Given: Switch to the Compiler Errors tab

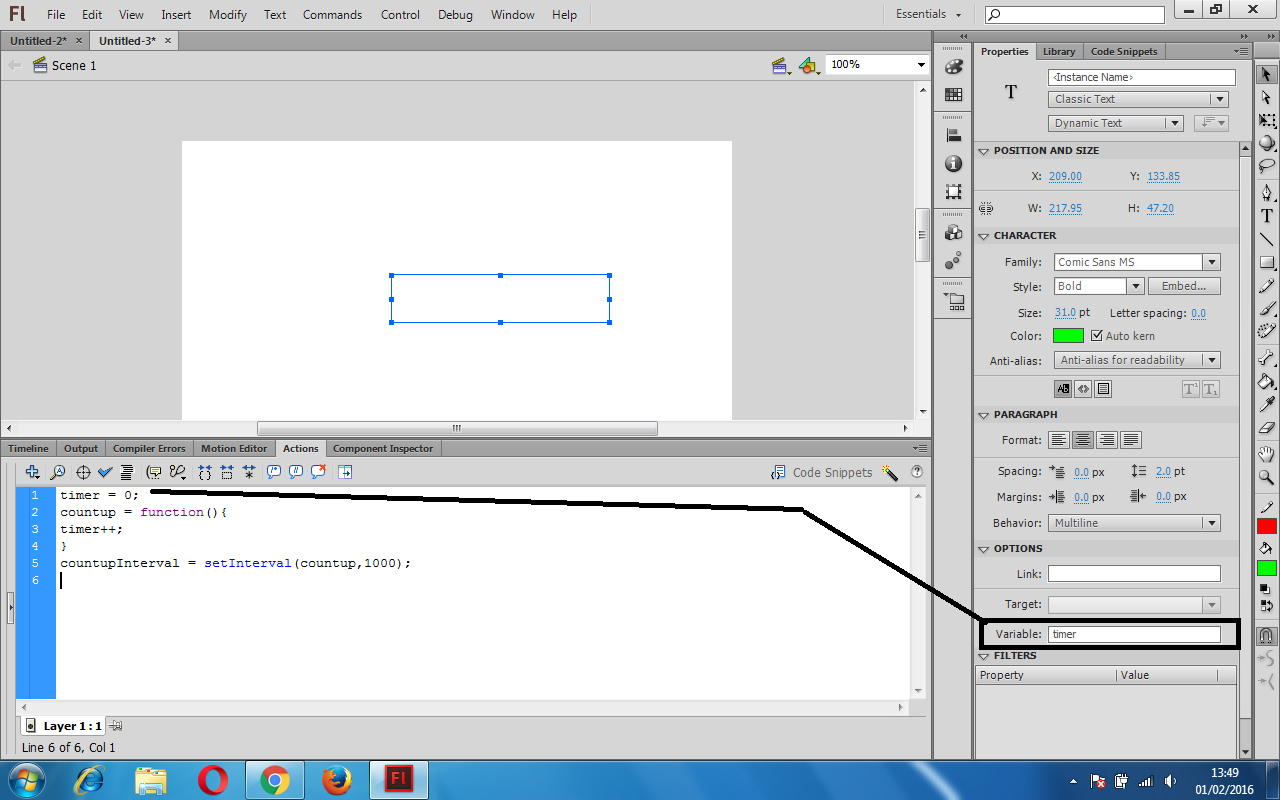Looking at the screenshot, I should pos(151,448).
